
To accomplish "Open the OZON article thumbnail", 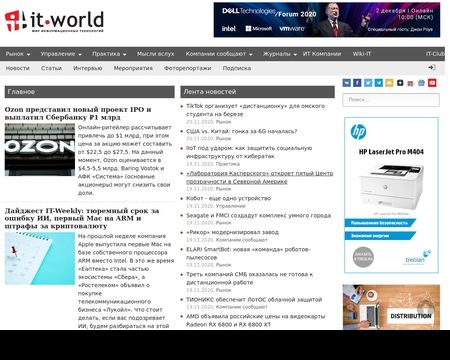I will 40,150.
